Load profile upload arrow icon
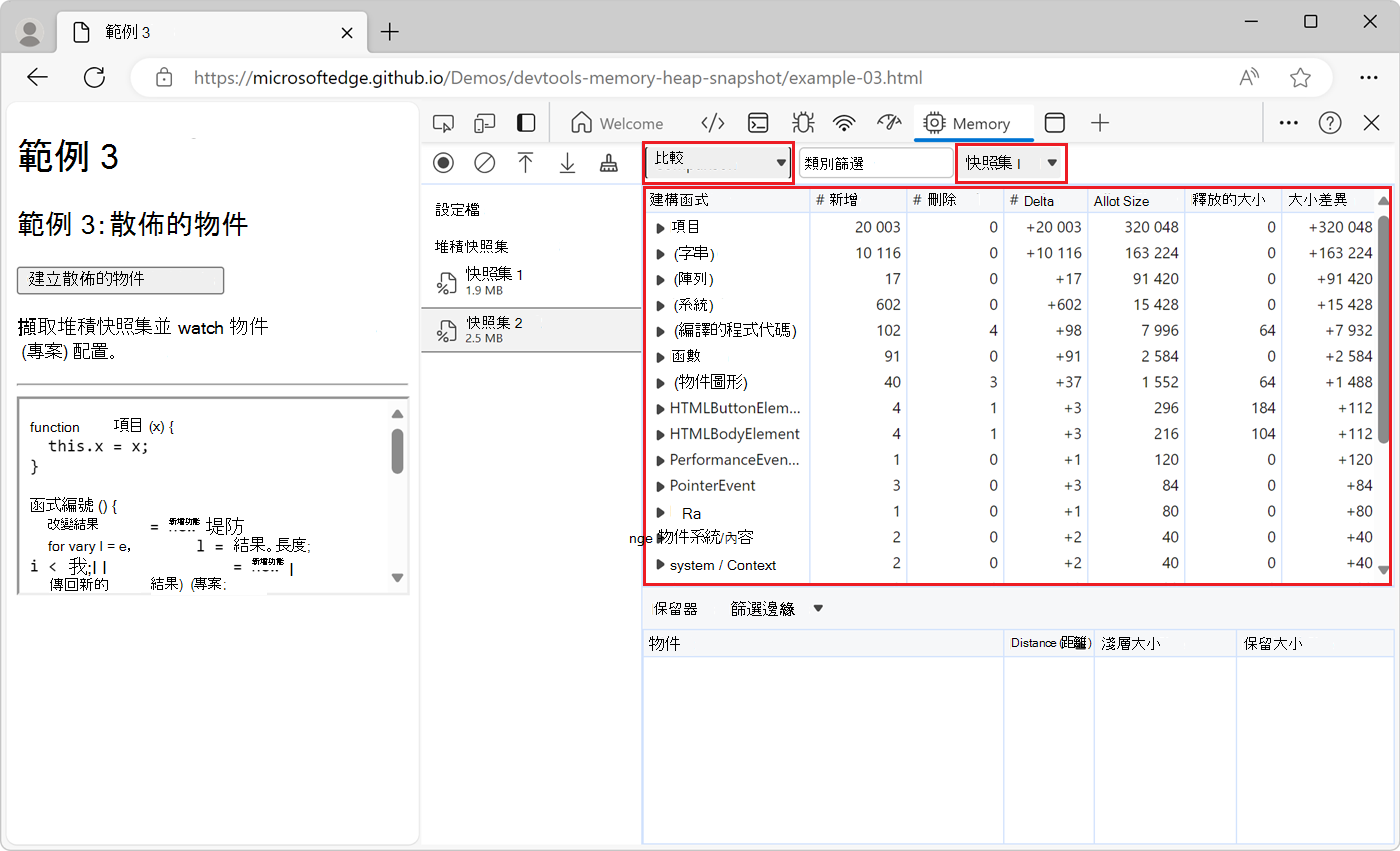Screen dimensions: 1400x851 coord(525,163)
